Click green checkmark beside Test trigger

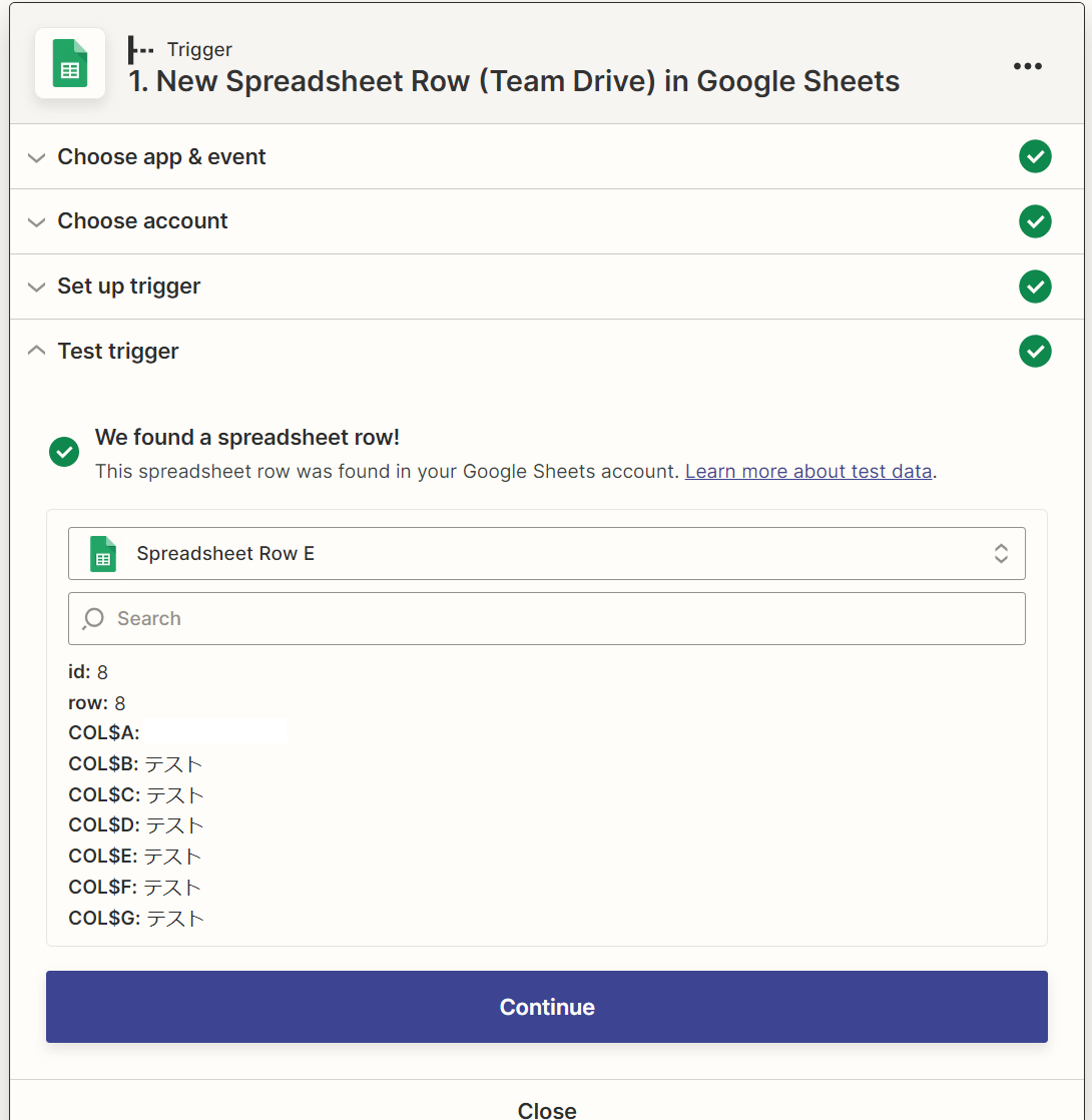[1035, 351]
